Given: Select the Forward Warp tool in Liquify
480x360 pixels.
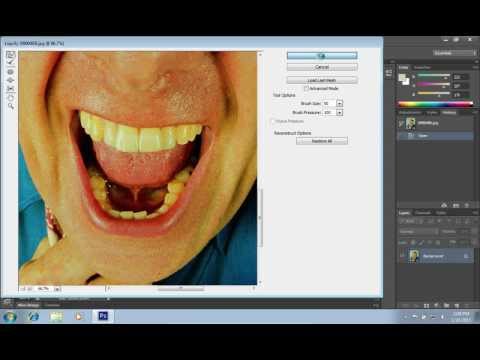Looking at the screenshot, I should point(11,54).
